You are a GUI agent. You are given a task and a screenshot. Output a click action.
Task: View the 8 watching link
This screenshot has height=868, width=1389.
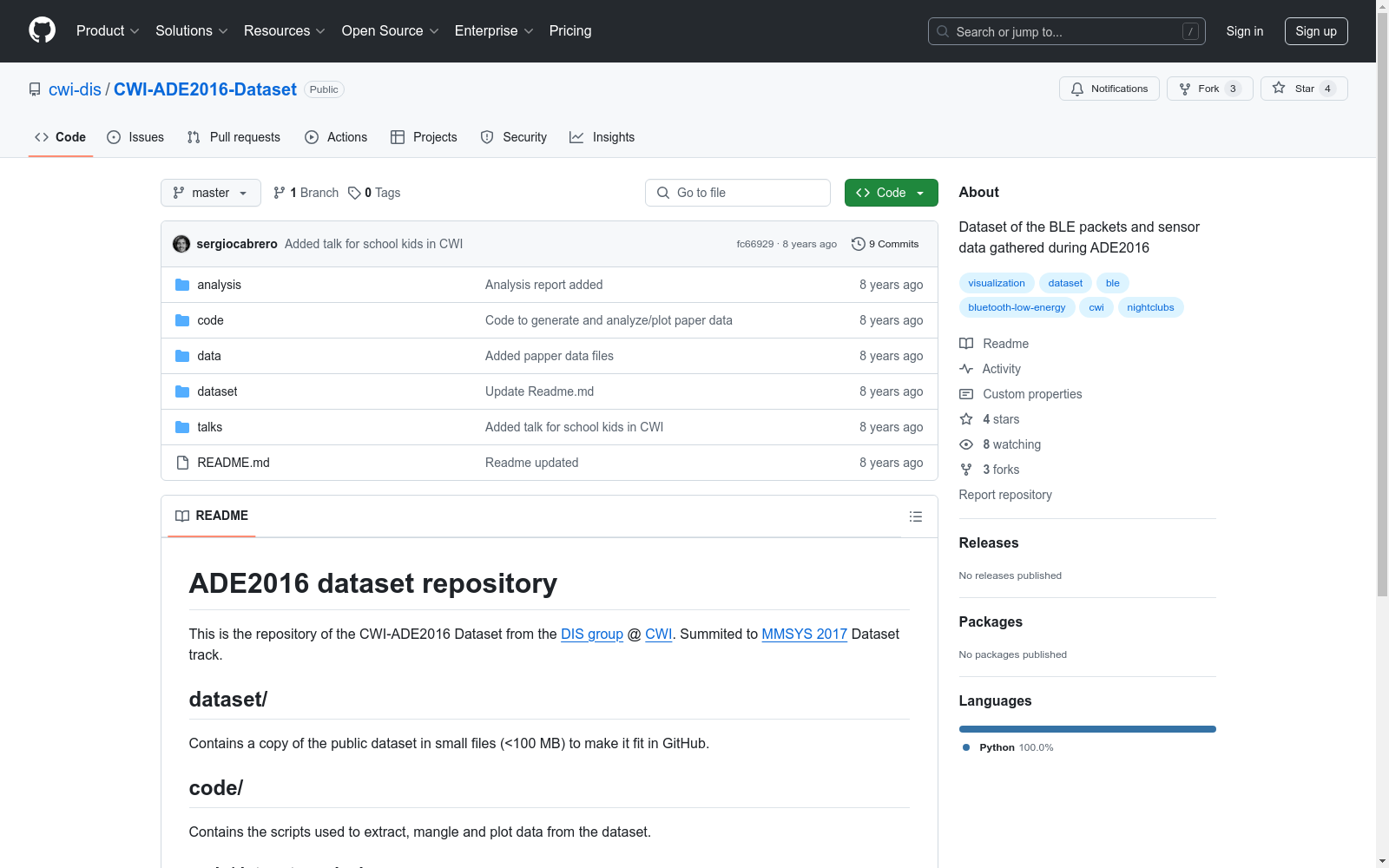pyautogui.click(x=1000, y=444)
